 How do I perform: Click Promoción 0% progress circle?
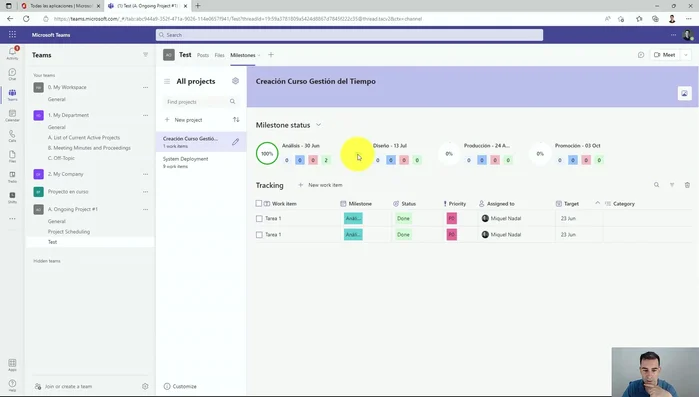540,153
